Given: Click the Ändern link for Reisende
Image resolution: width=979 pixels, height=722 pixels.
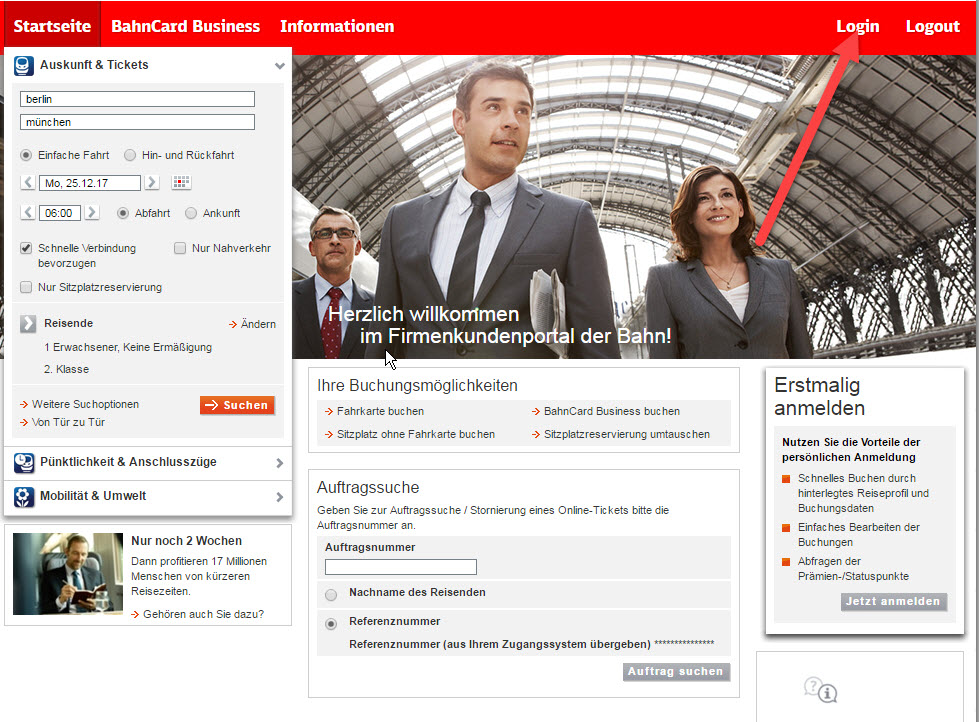Looking at the screenshot, I should (252, 324).
